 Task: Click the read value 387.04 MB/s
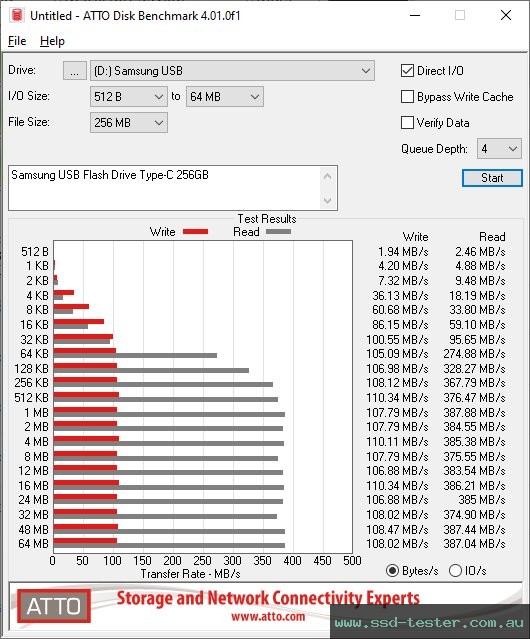[x=474, y=544]
